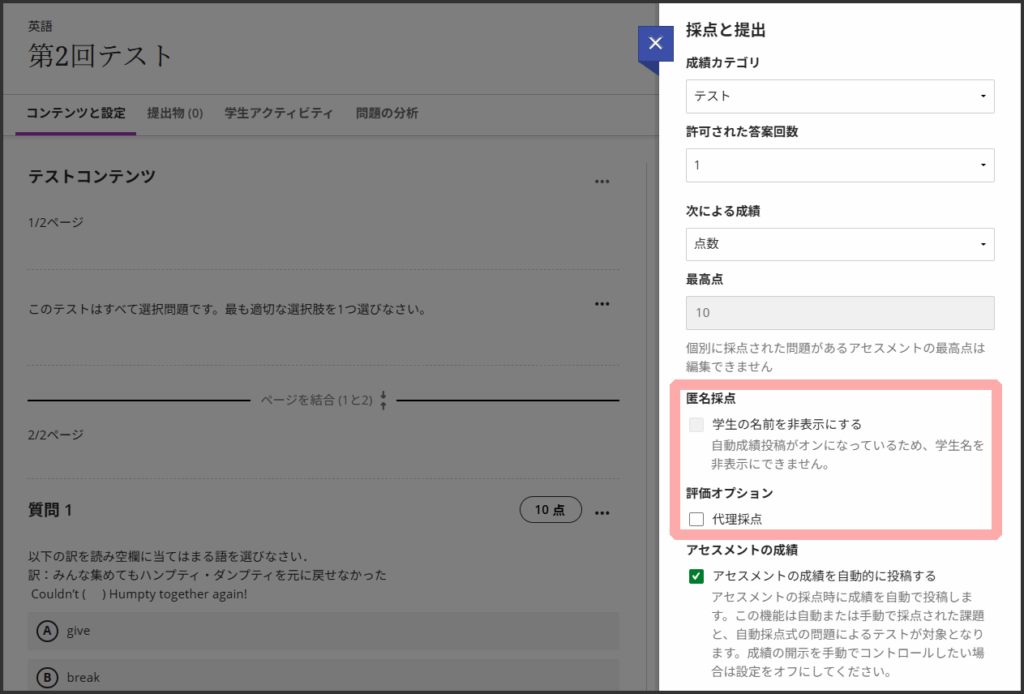Screen dimensions: 1024x694
Task: Open the 次による成績 dropdown
Action: [839, 243]
